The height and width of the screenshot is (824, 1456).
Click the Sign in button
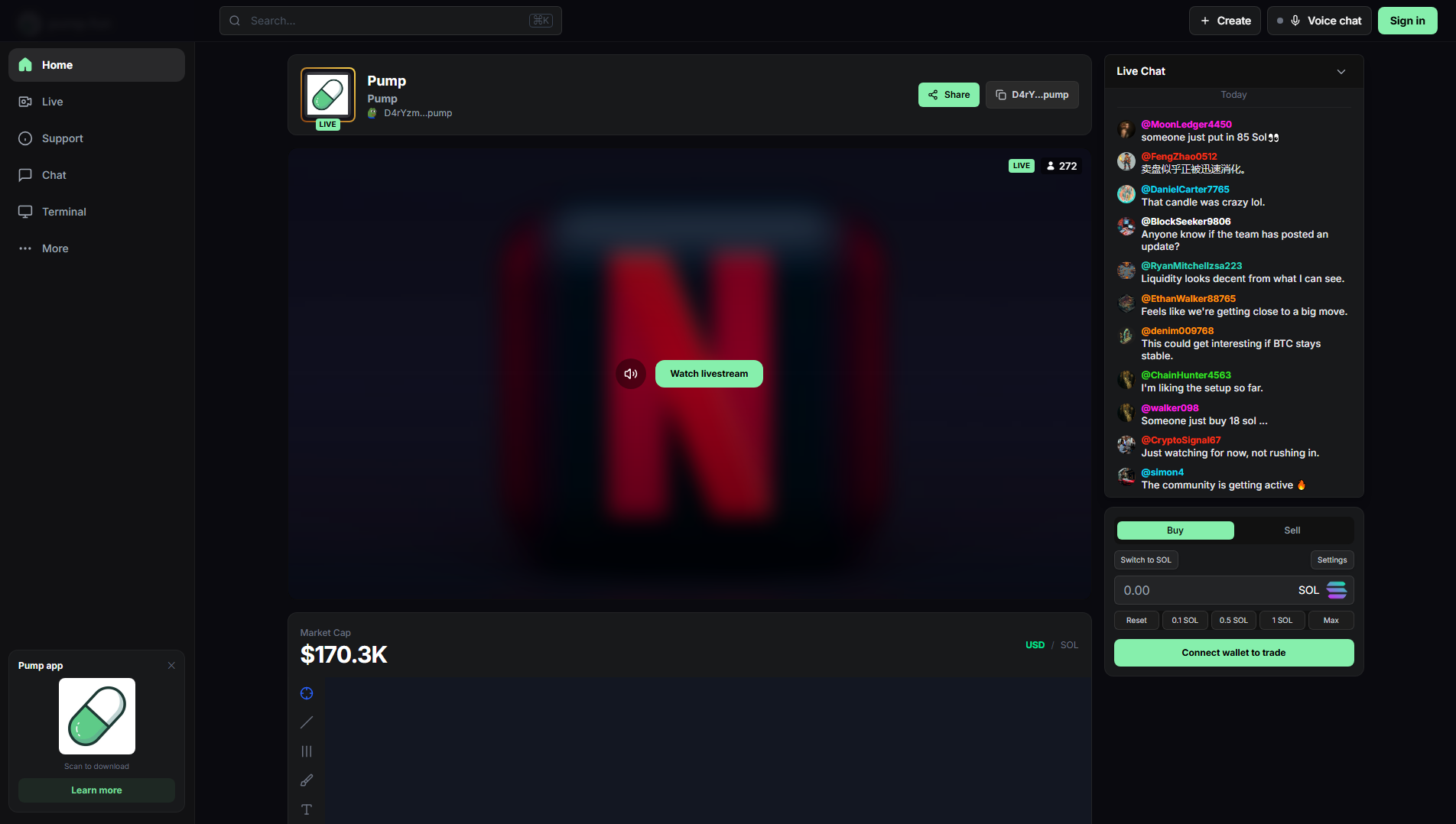(1407, 21)
